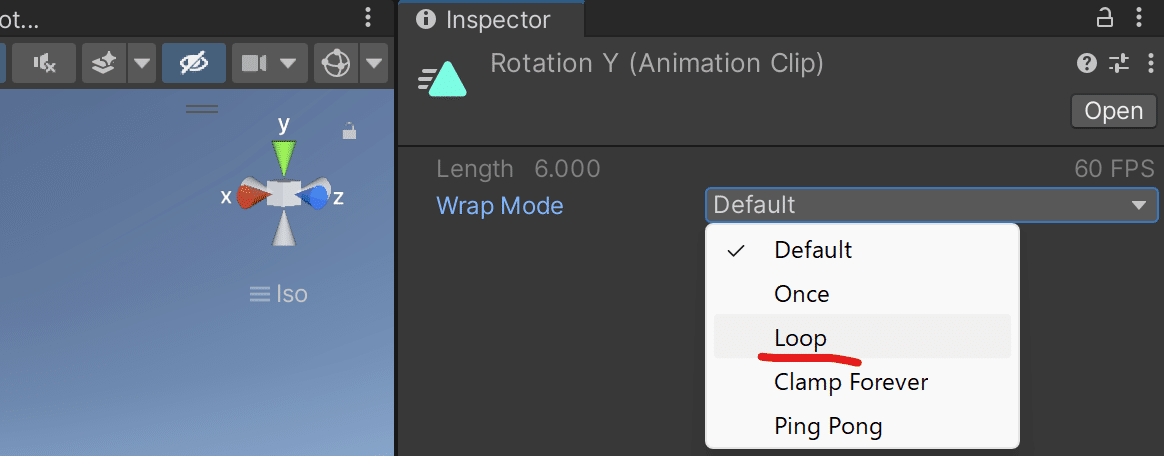Screen dimensions: 1164x456
Task: Toggle scene audio mute button
Action: pyautogui.click(x=43, y=64)
